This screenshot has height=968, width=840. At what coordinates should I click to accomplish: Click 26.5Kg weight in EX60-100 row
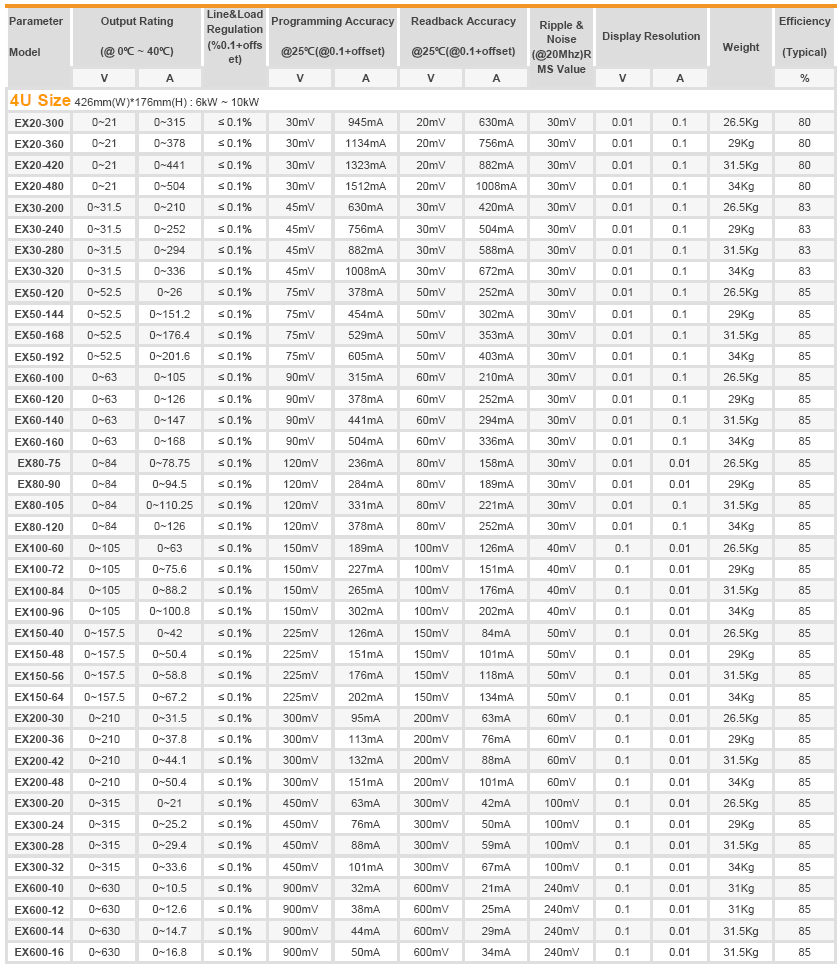point(741,378)
